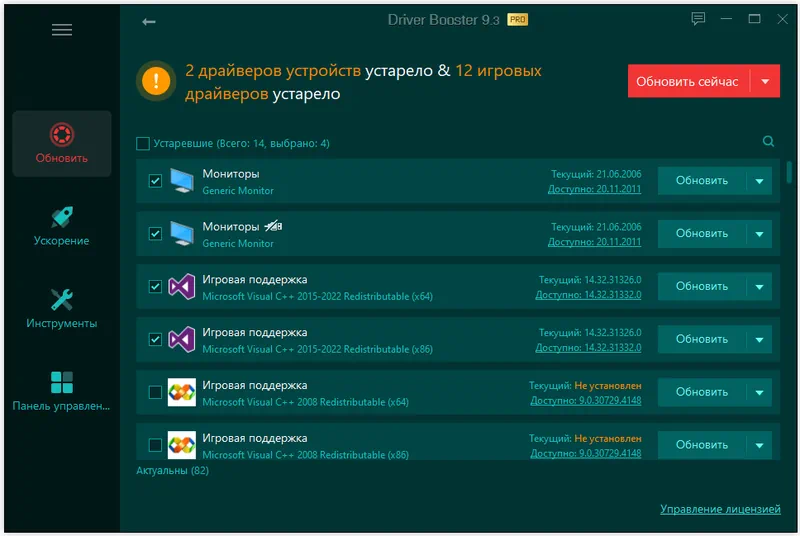Click the icon of C++ 2008 (x86)

pyautogui.click(x=182, y=445)
